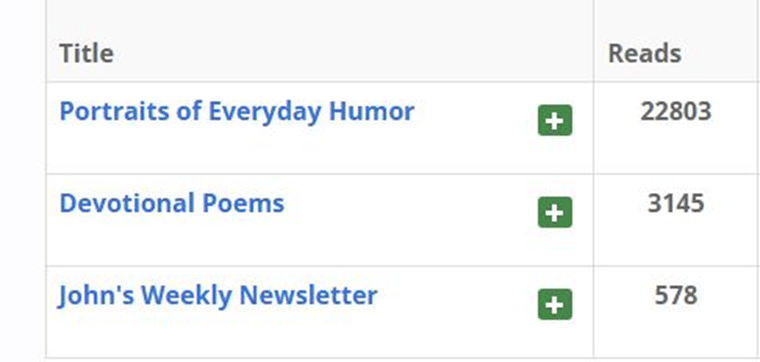Viewport: 760px width, 362px height.
Task: Open the Portraits of Everyday Humor link
Action: point(237,112)
